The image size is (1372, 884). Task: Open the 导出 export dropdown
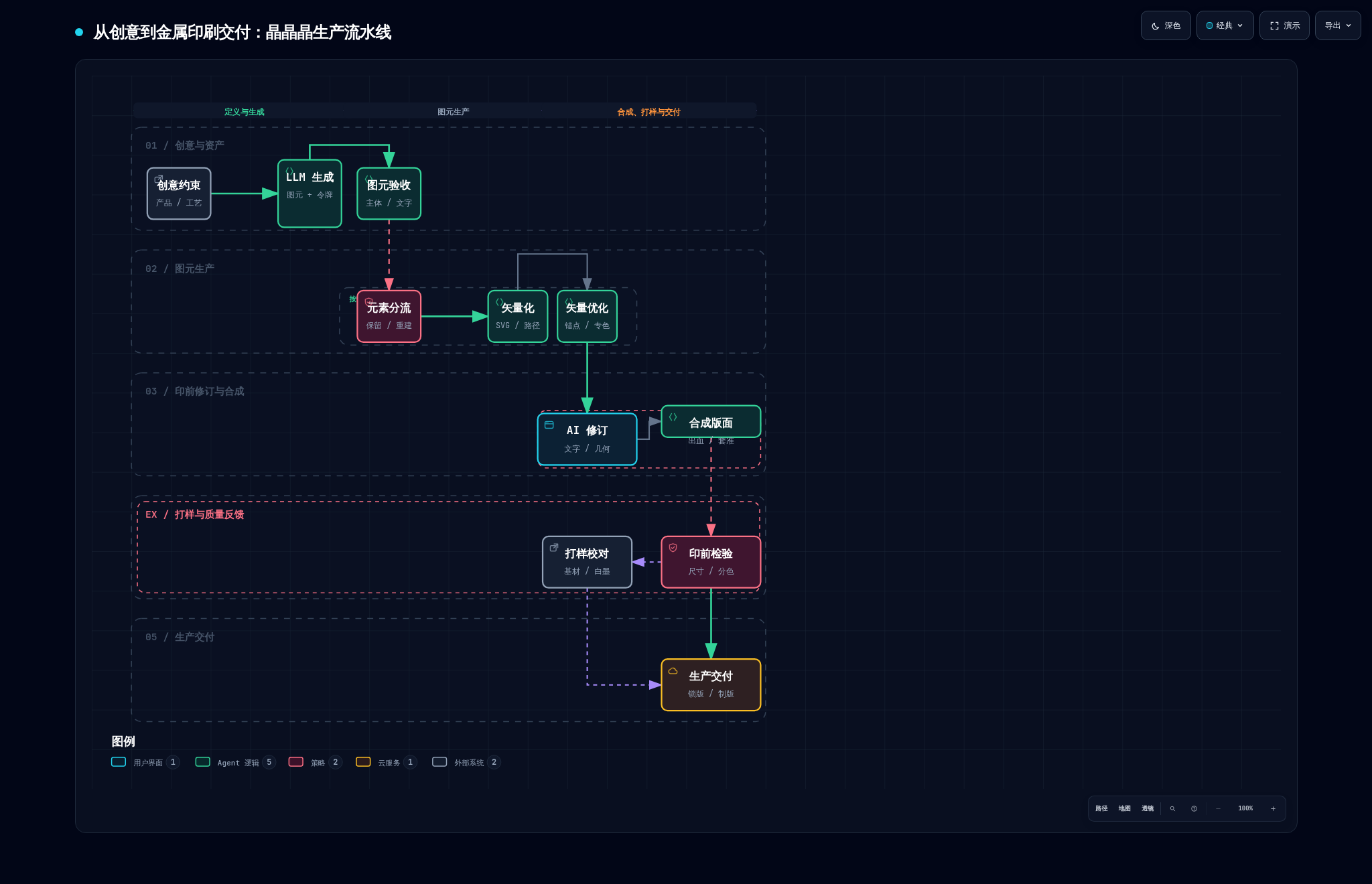(x=1338, y=25)
